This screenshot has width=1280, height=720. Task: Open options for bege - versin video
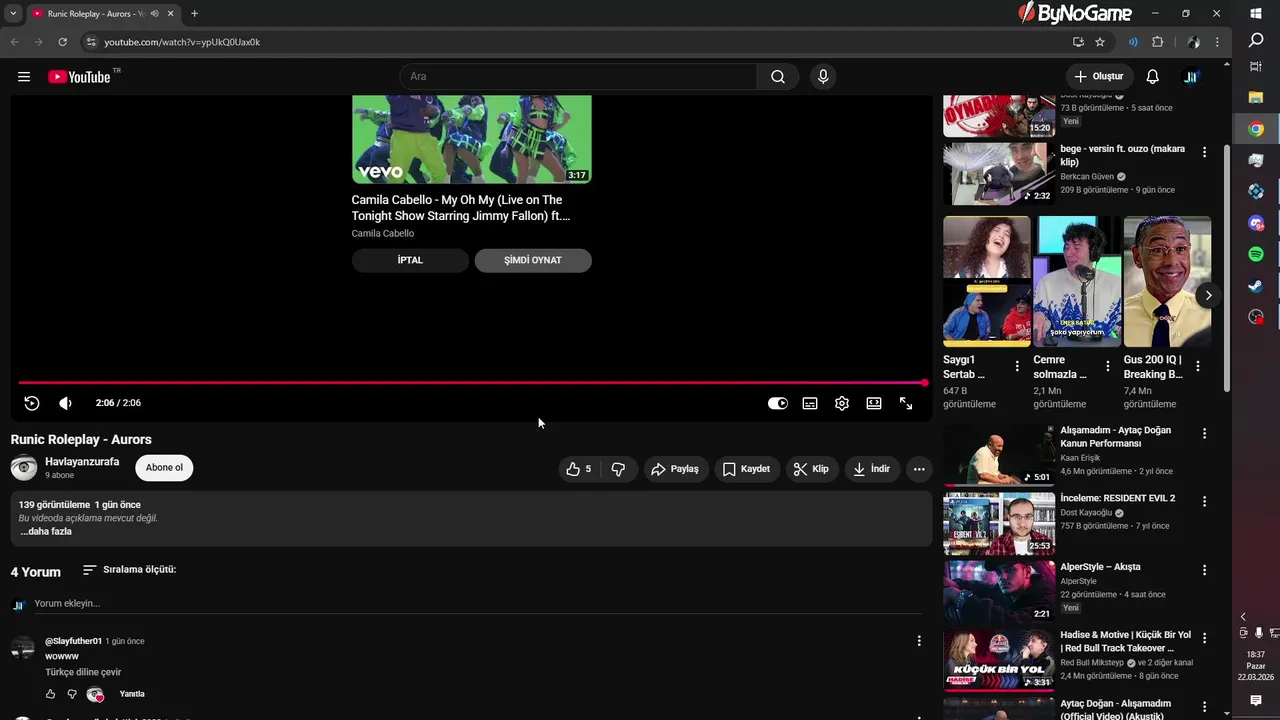[x=1204, y=152]
